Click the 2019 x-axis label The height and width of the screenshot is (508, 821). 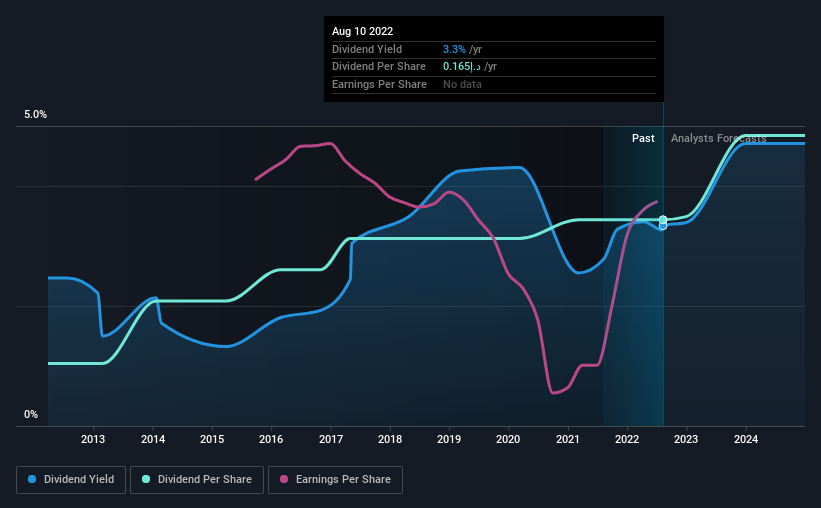tap(449, 439)
